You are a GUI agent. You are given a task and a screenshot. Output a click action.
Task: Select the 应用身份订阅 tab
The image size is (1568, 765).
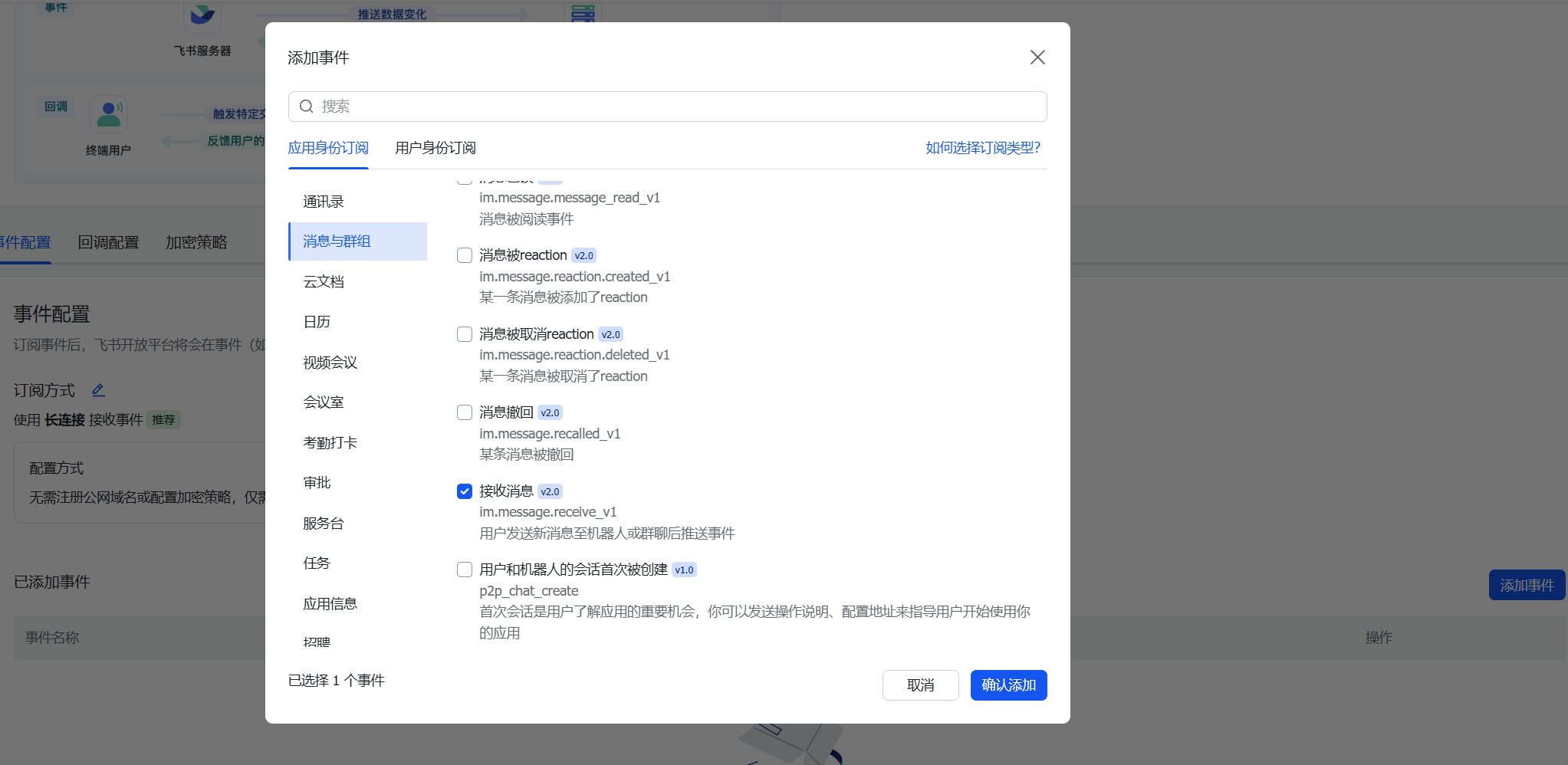pyautogui.click(x=327, y=148)
